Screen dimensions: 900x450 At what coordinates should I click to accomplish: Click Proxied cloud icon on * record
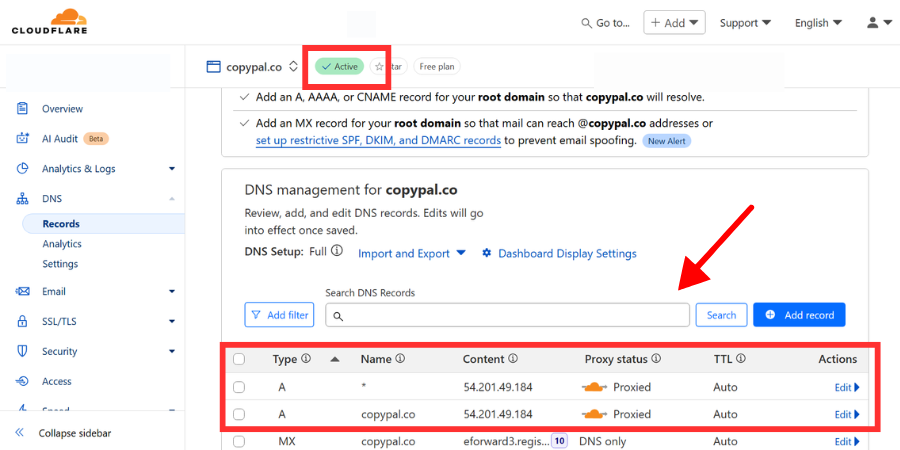[594, 387]
